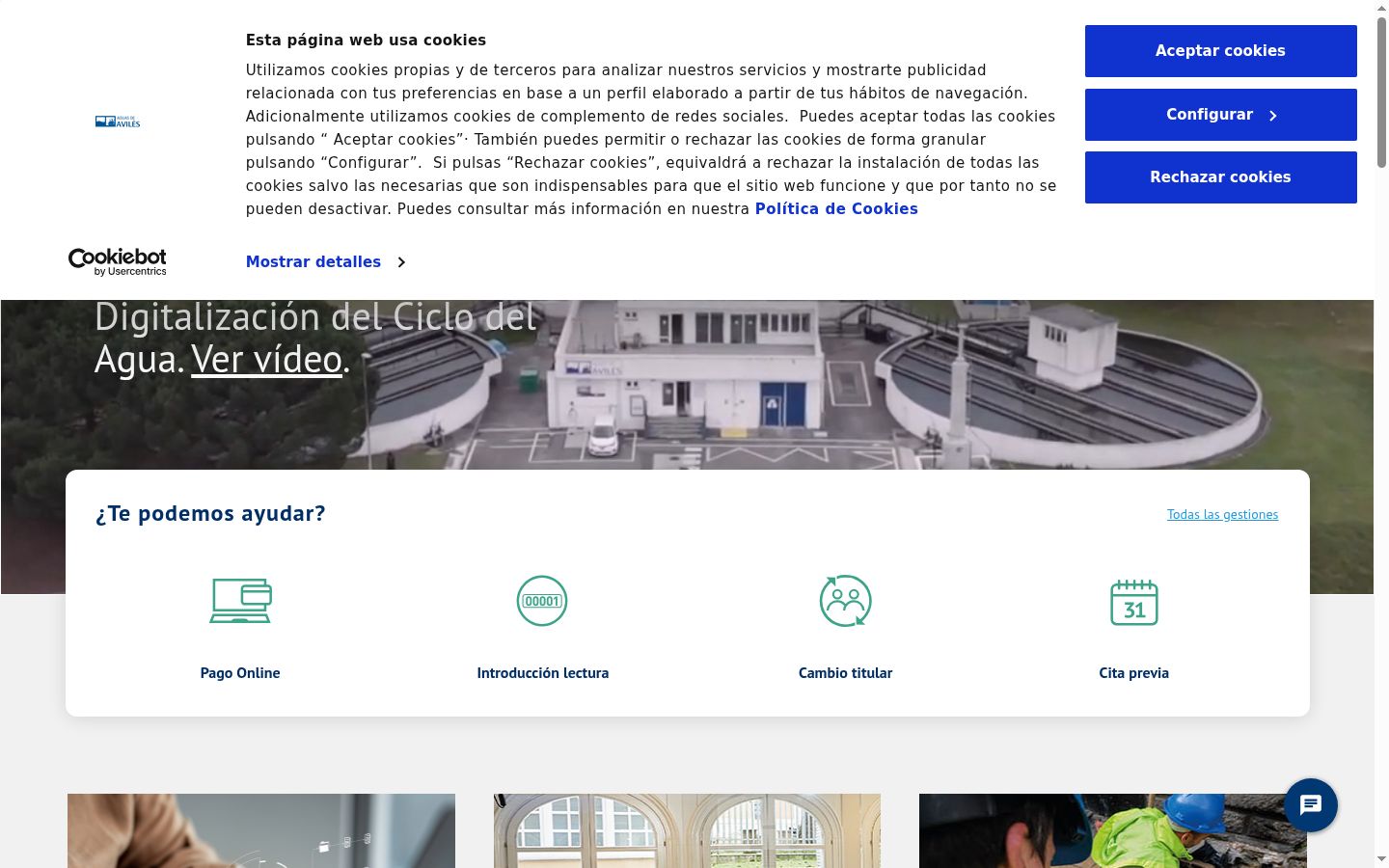
Task: Expand Mostrar detalles
Action: click(326, 262)
